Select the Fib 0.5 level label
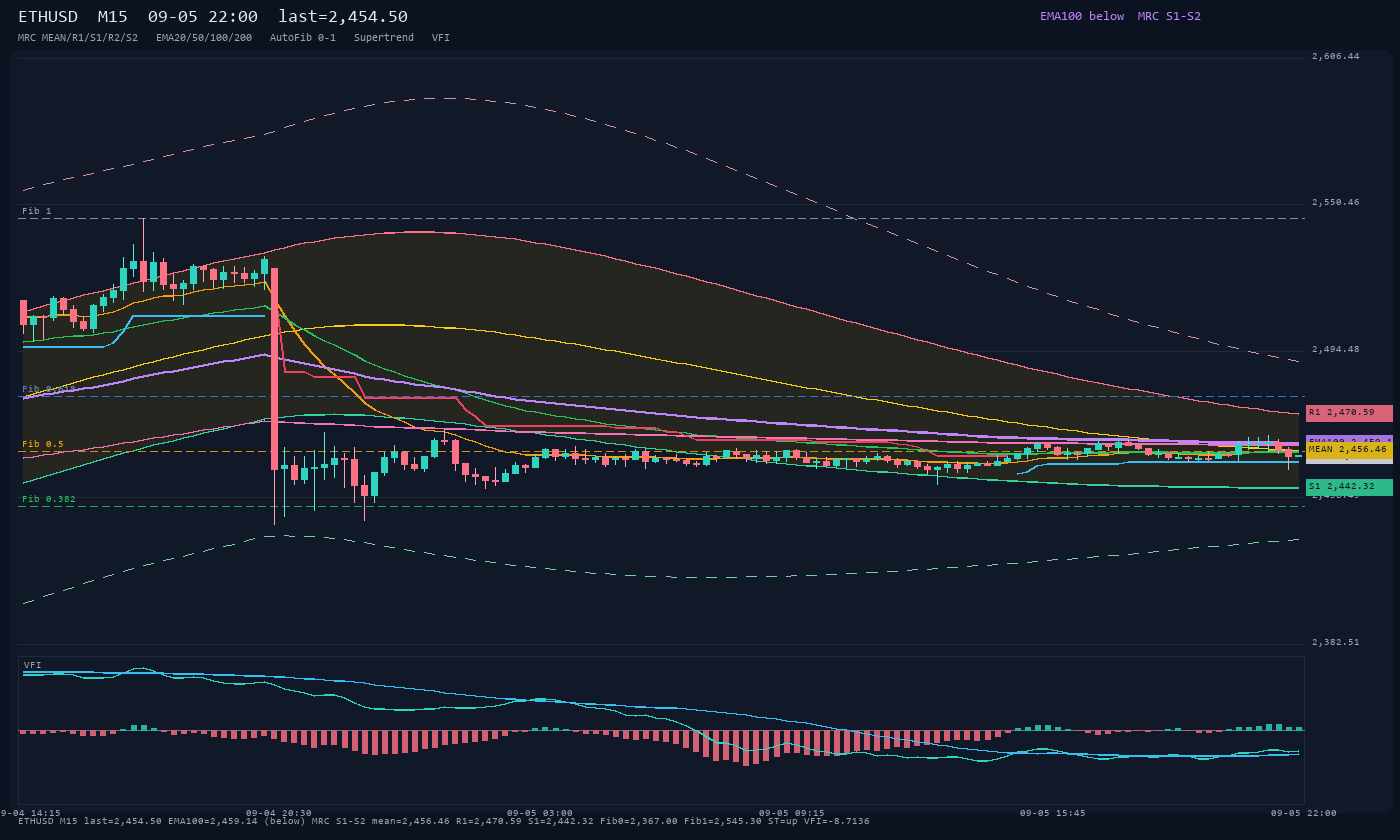 point(43,444)
